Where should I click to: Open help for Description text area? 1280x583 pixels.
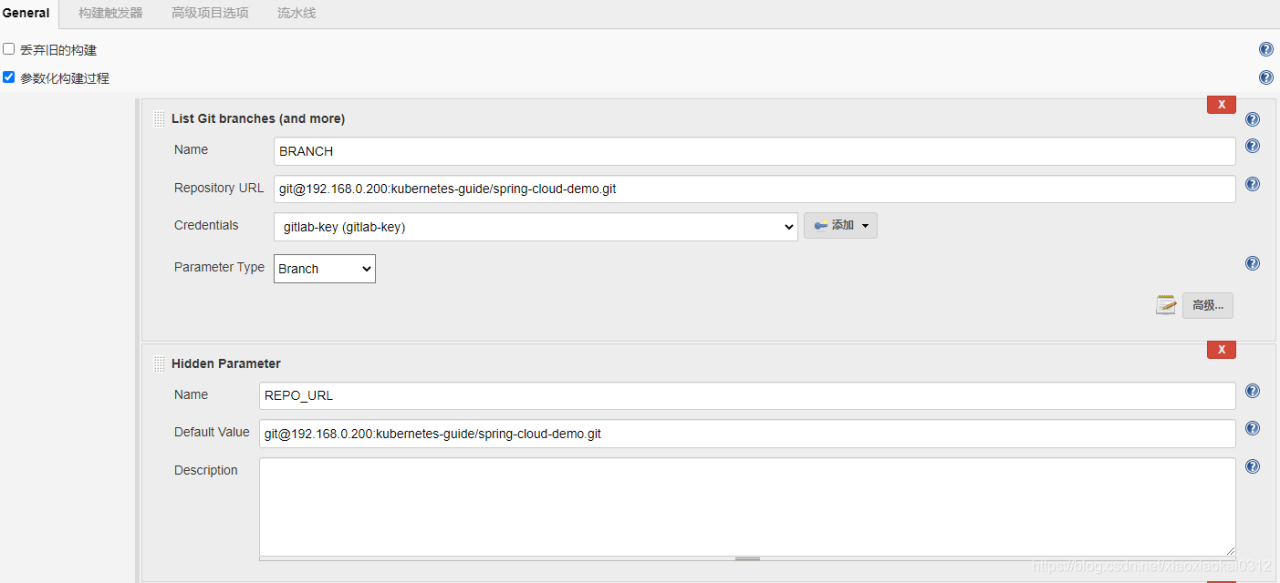pos(1252,467)
